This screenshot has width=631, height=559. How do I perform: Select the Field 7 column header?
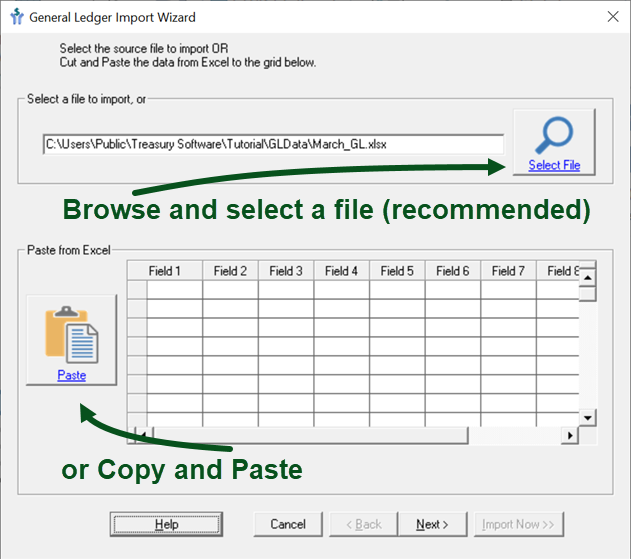(x=508, y=271)
